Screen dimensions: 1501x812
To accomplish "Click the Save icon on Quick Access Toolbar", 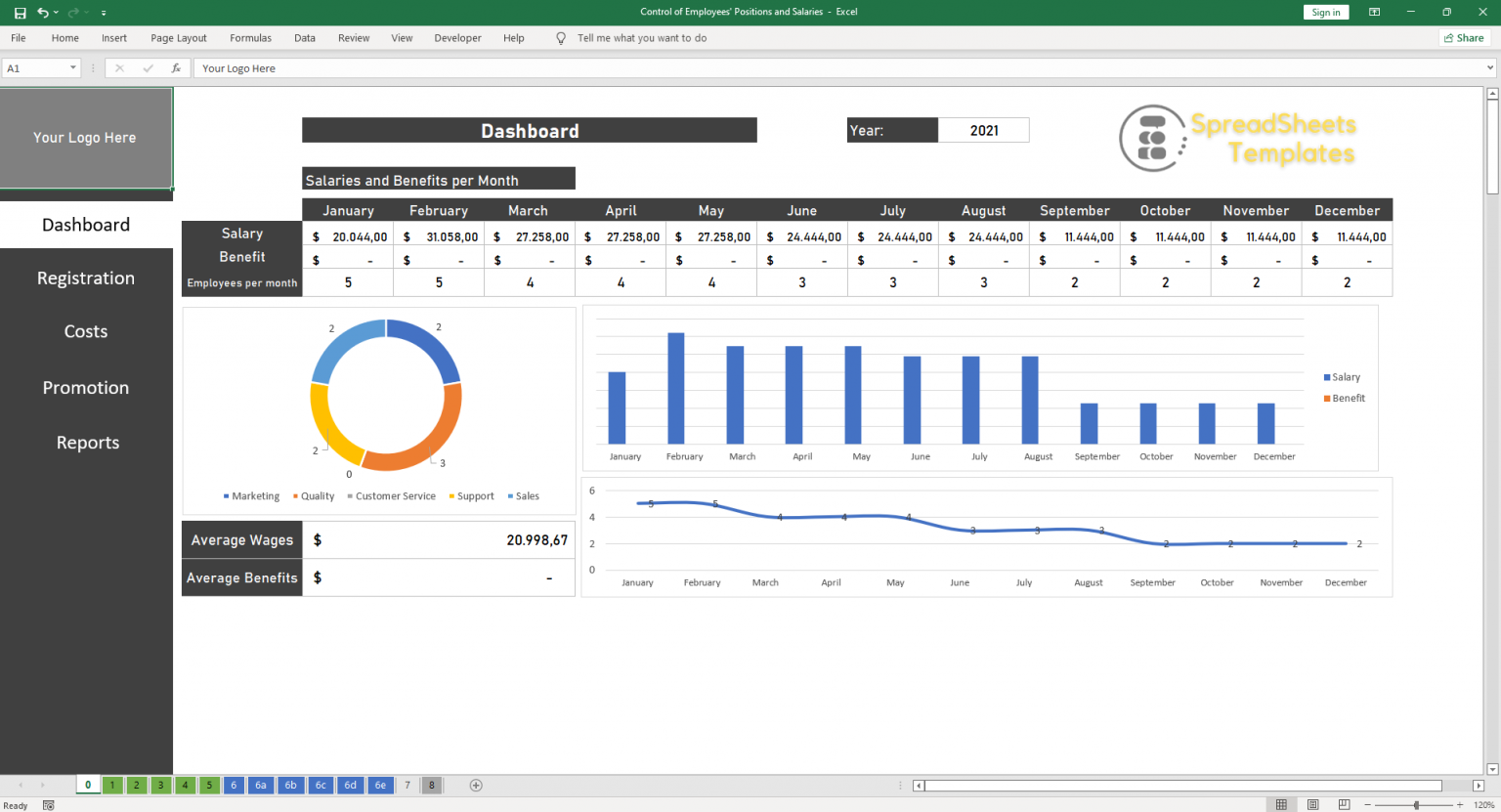I will pyautogui.click(x=21, y=13).
